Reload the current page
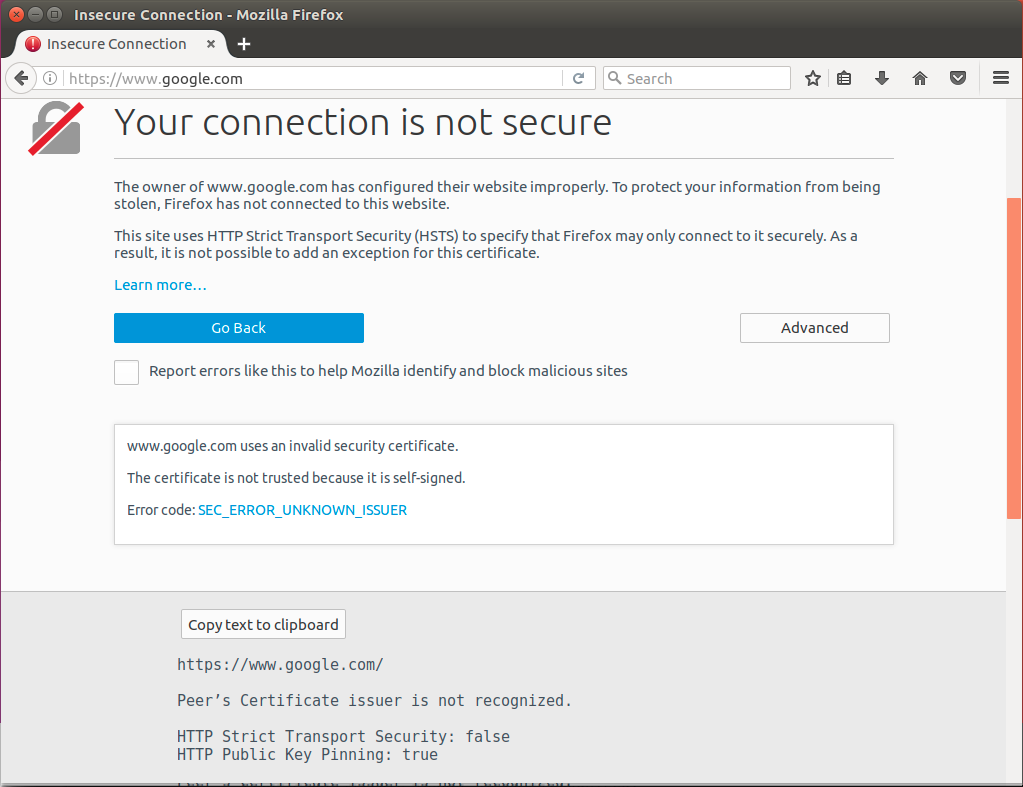This screenshot has height=787, width=1023. coord(578,78)
